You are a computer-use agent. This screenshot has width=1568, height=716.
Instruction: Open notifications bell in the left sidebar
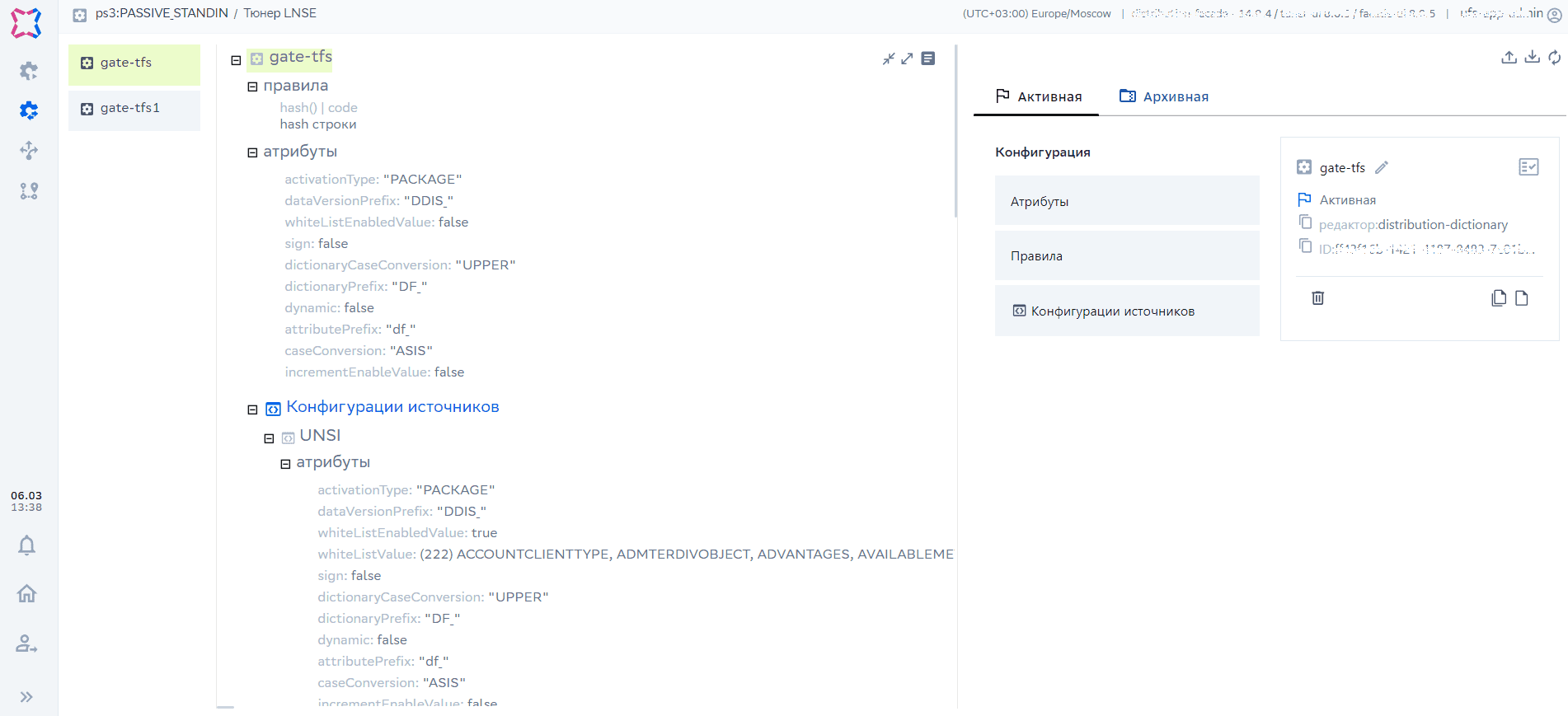click(x=26, y=545)
